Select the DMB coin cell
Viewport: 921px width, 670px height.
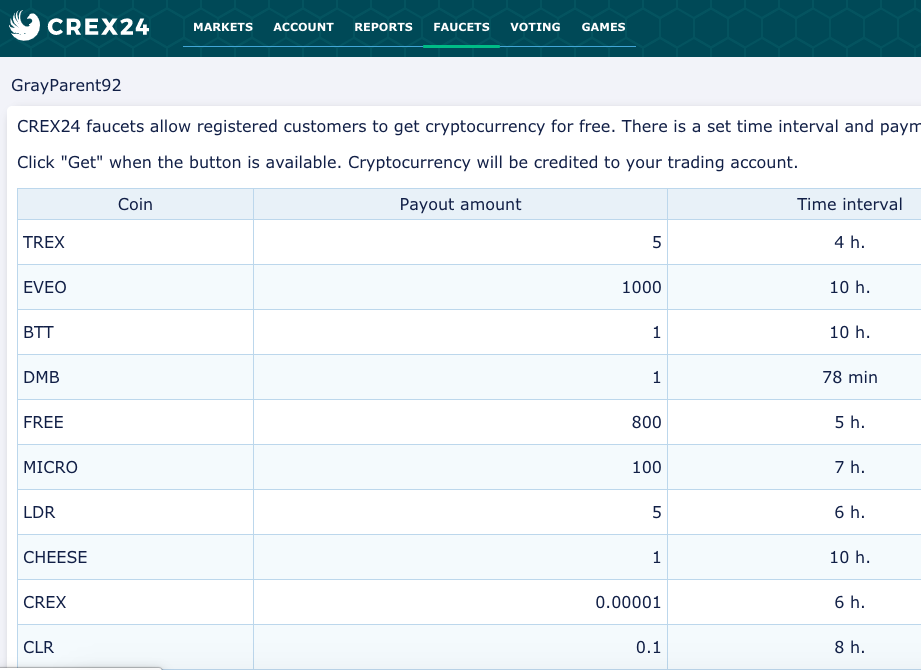point(135,377)
